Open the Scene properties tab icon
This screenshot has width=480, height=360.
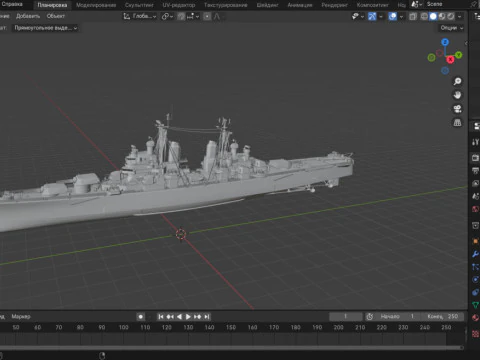(476, 196)
